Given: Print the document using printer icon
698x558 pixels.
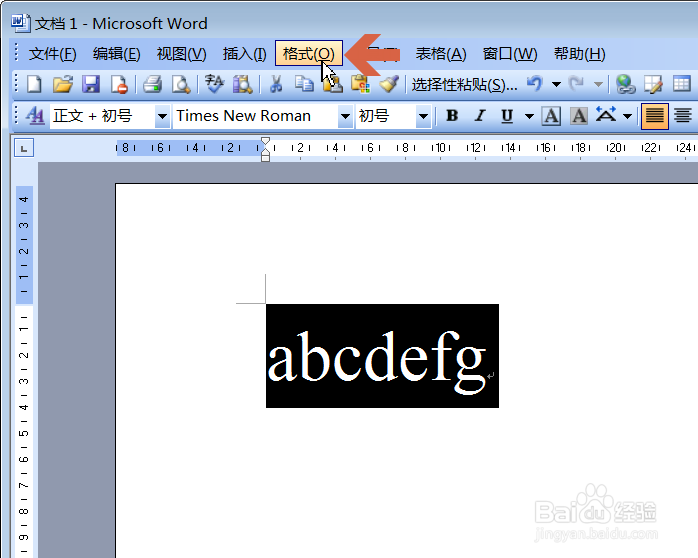Looking at the screenshot, I should click(x=152, y=84).
